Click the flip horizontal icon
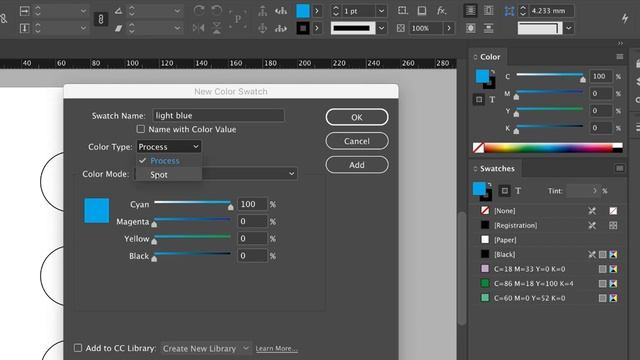The width and height of the screenshot is (640, 360). point(199,28)
